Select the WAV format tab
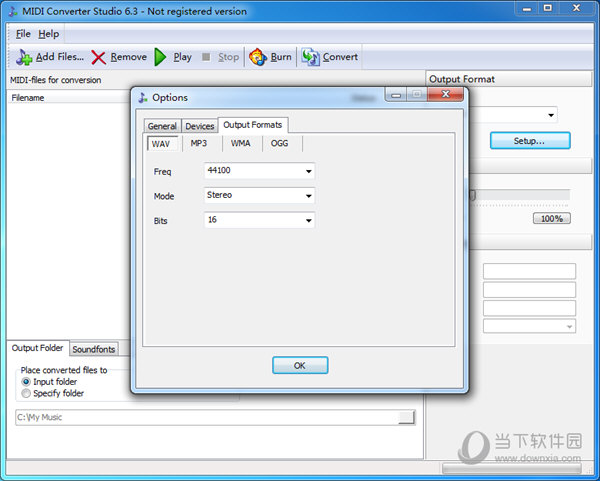 click(161, 144)
